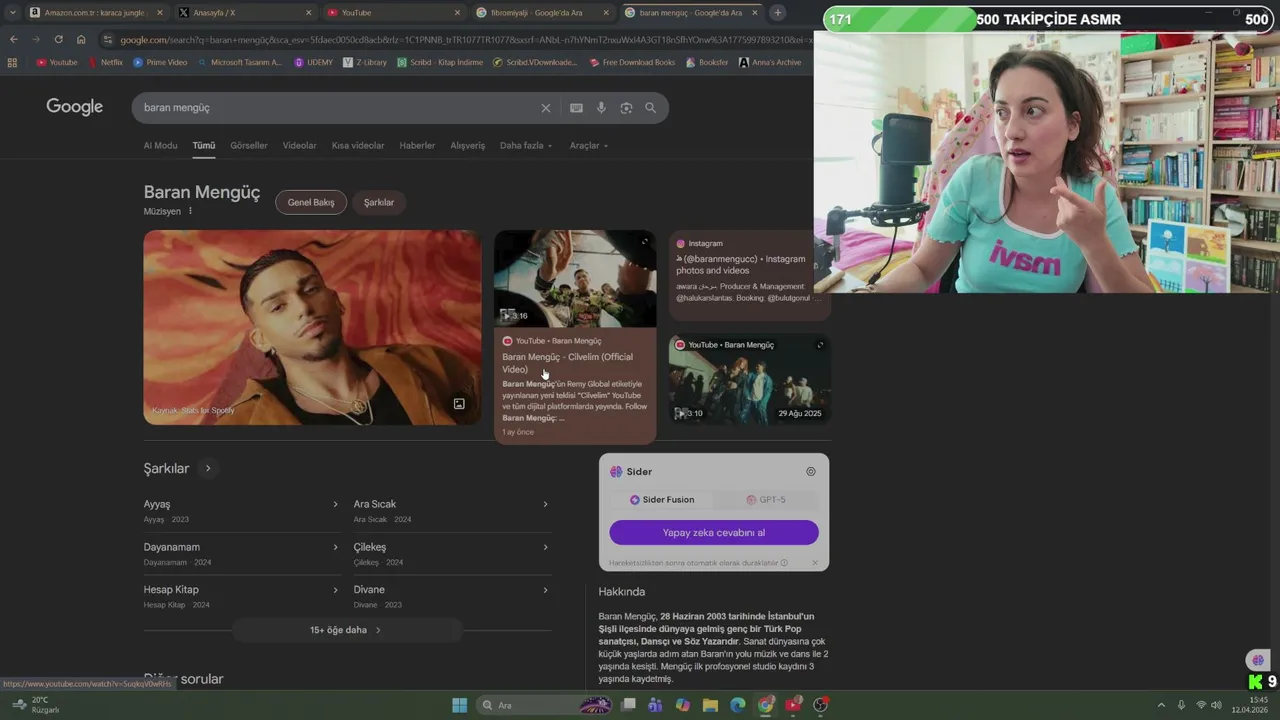Open the Ara Sıcak song row
The width and height of the screenshot is (1280, 720).
tap(451, 511)
